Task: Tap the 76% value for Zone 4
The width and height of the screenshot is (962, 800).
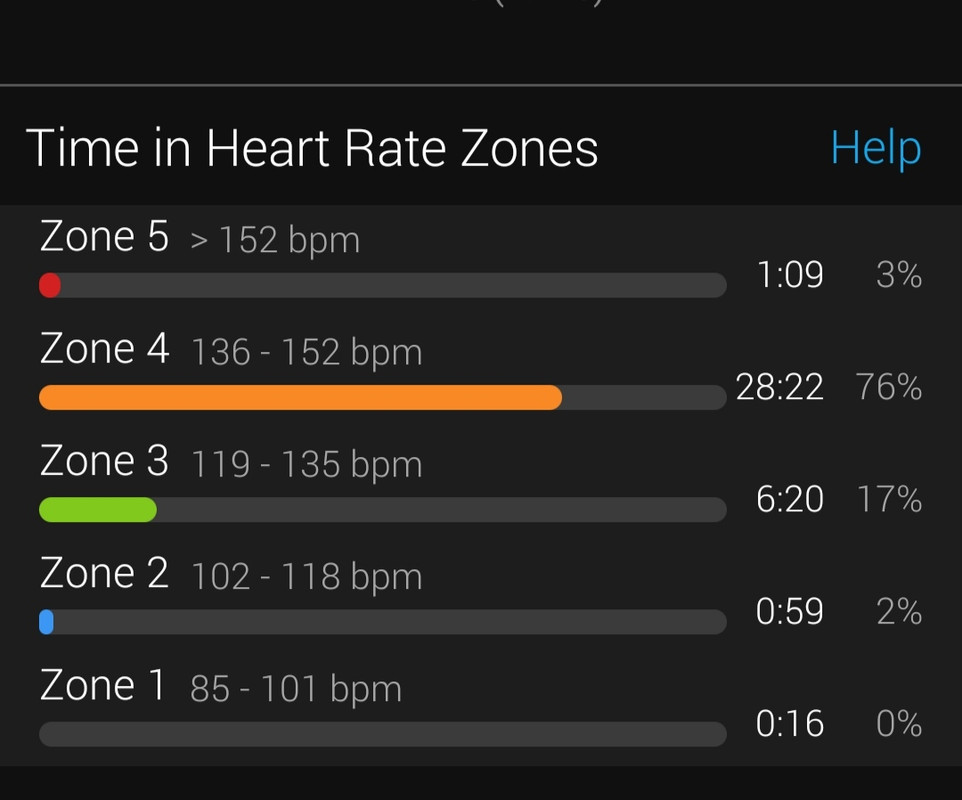Action: click(x=889, y=387)
